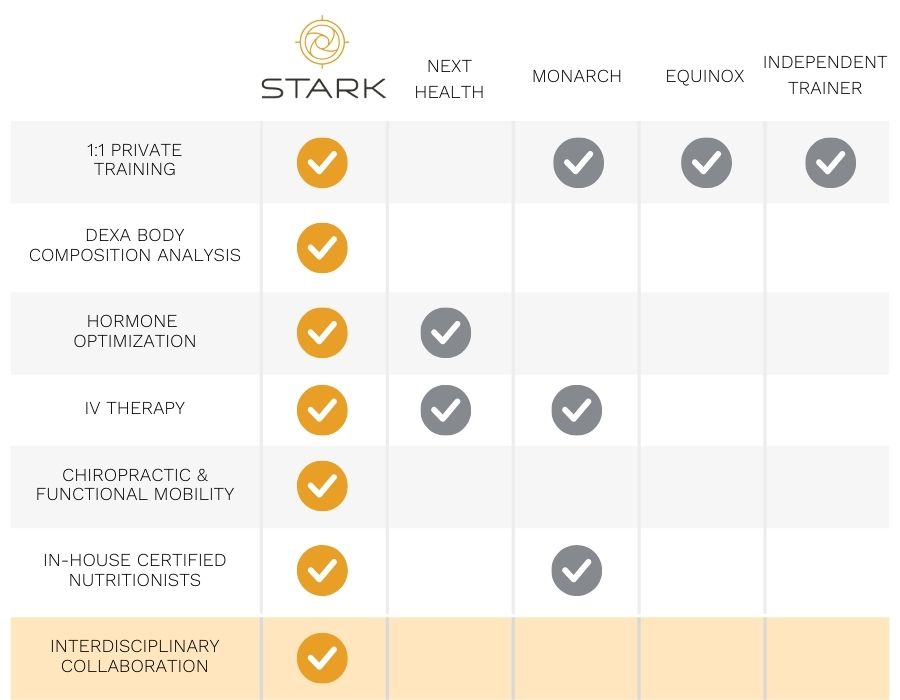The width and height of the screenshot is (900, 700).
Task: Click Next Health's IV Therapy checkmark
Action: click(x=445, y=410)
